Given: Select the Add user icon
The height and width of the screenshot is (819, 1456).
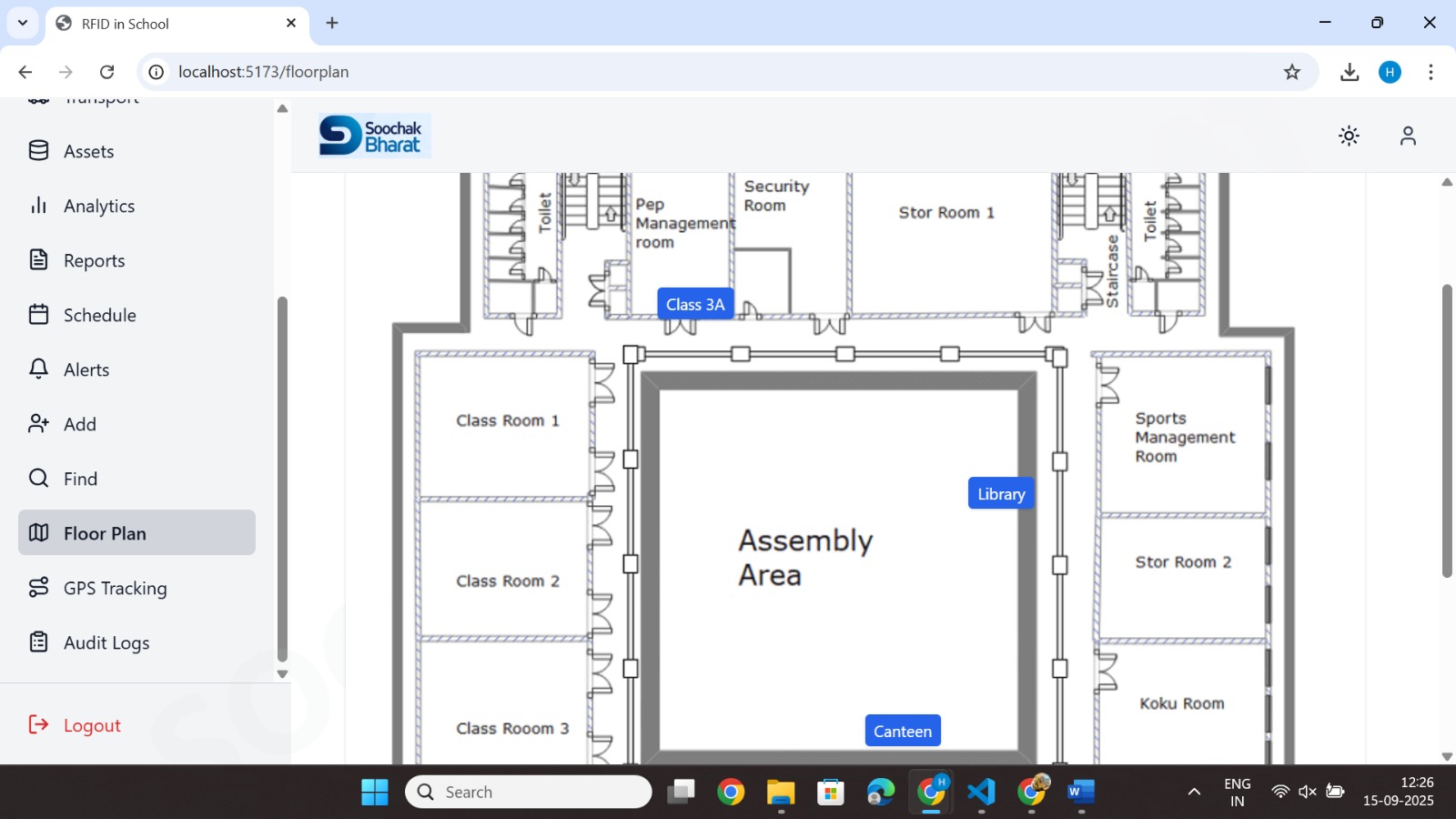Looking at the screenshot, I should click(38, 424).
